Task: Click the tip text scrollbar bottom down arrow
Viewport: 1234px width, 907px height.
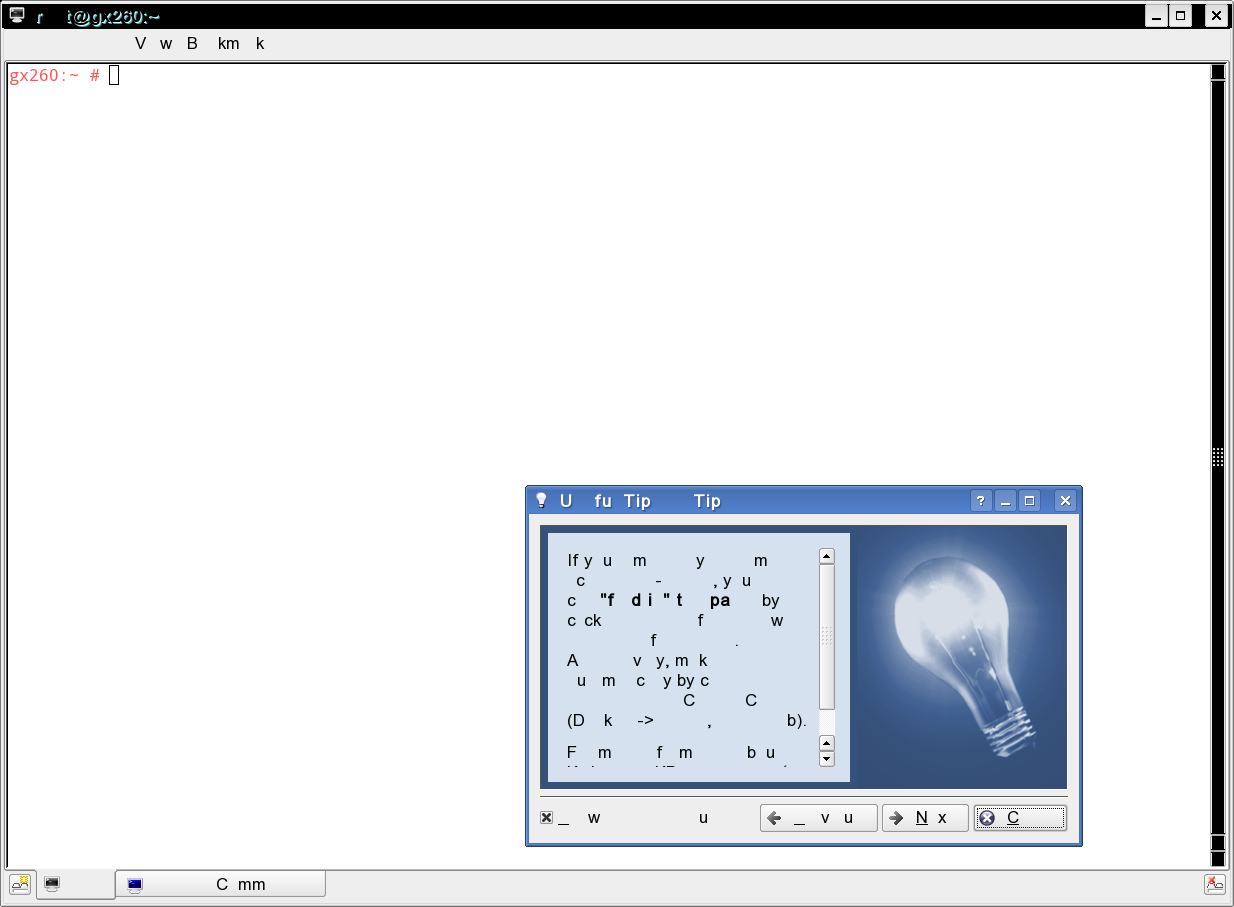Action: click(827, 759)
